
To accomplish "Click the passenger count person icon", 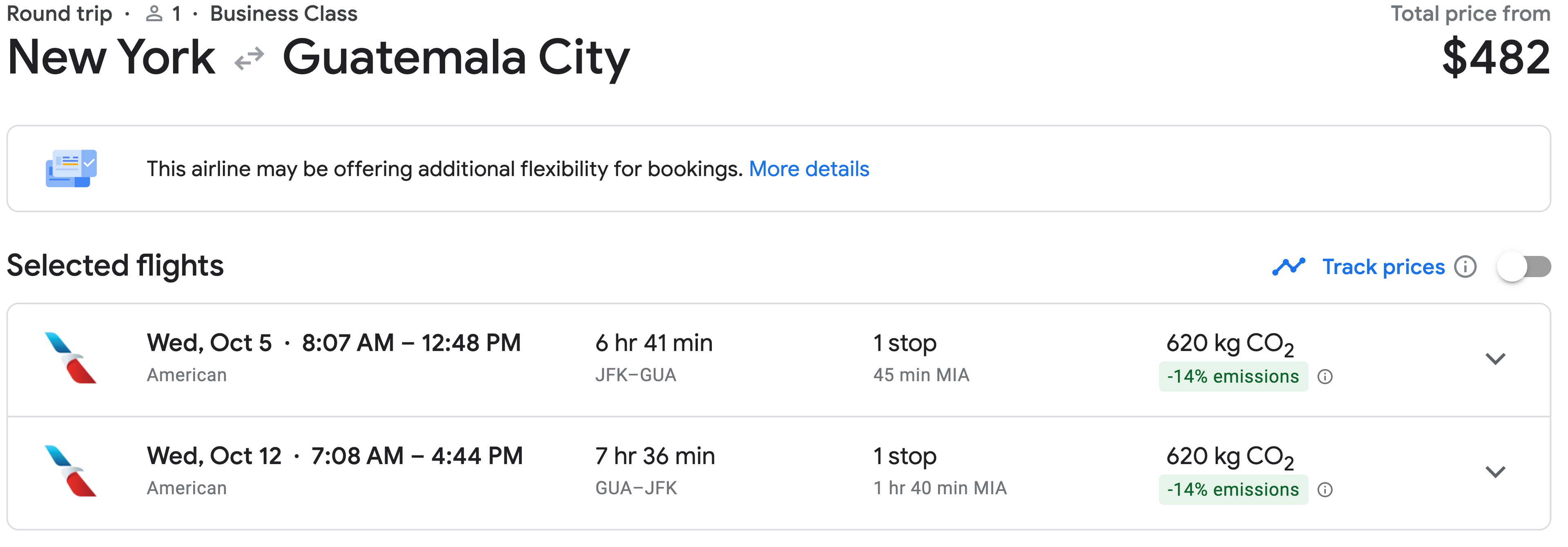I will click(155, 14).
